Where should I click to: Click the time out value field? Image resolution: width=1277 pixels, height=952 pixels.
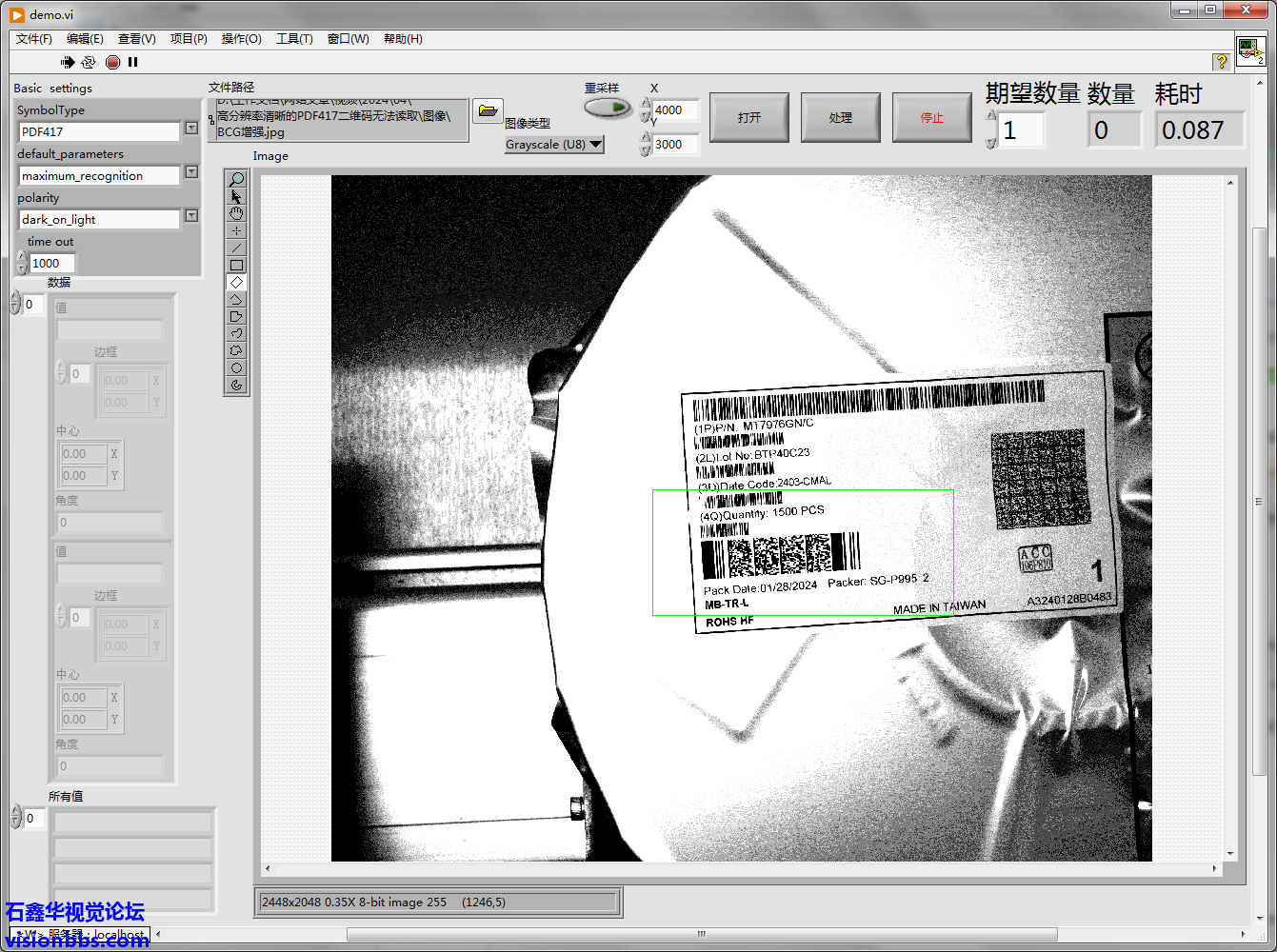tap(51, 264)
